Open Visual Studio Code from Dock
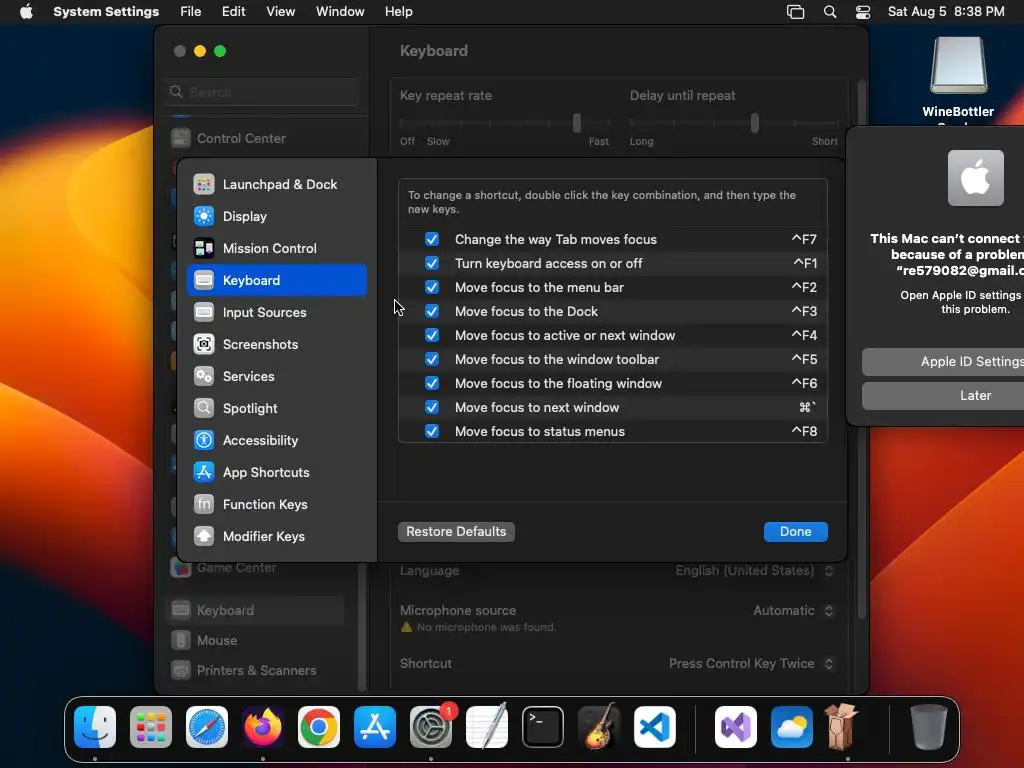The height and width of the screenshot is (768, 1024). click(654, 727)
